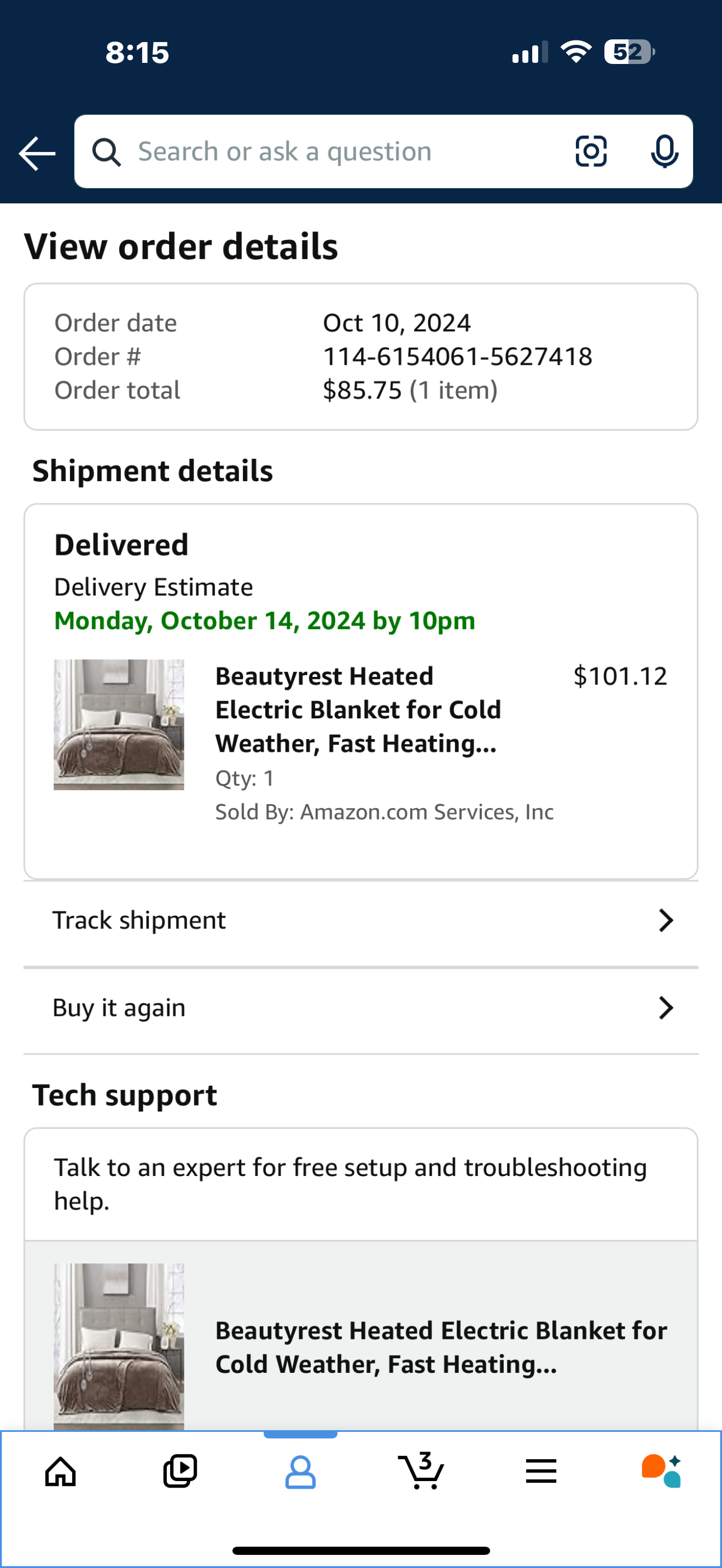
Task: Open camera lens visual search
Action: 591,151
